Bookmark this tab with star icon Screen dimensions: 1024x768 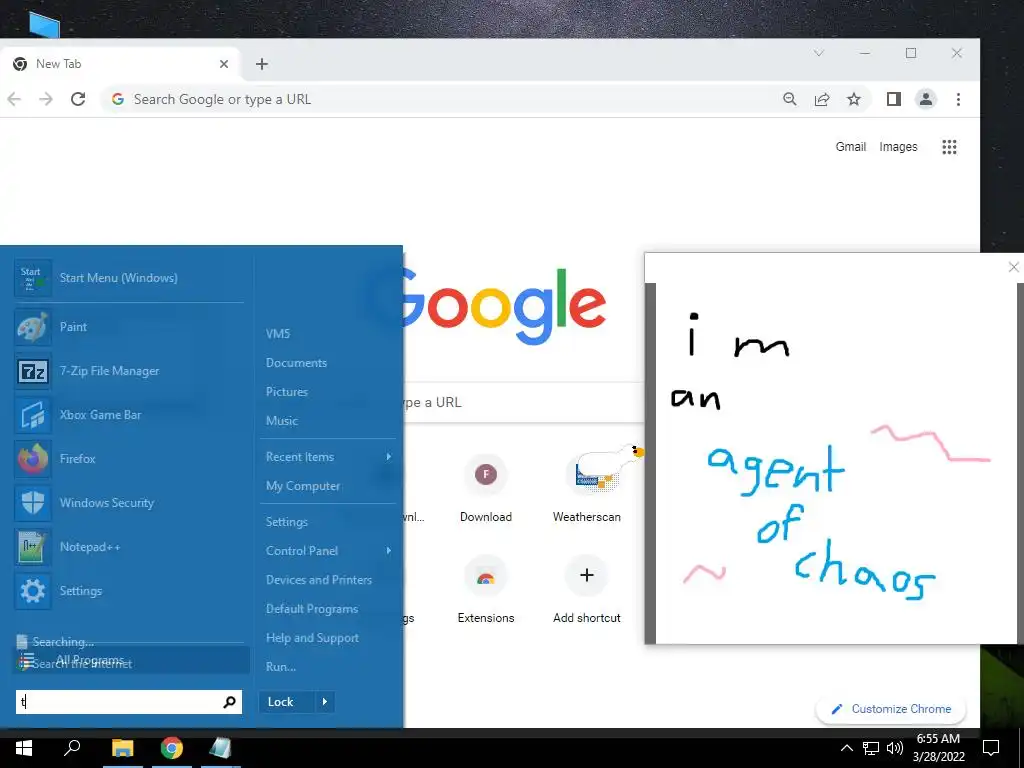854,99
